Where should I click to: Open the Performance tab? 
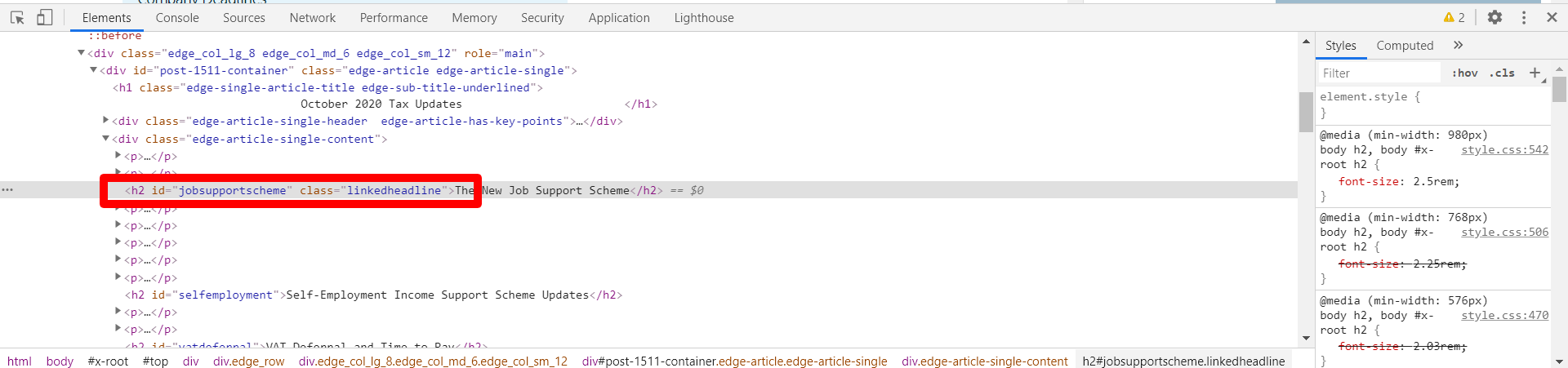click(394, 17)
